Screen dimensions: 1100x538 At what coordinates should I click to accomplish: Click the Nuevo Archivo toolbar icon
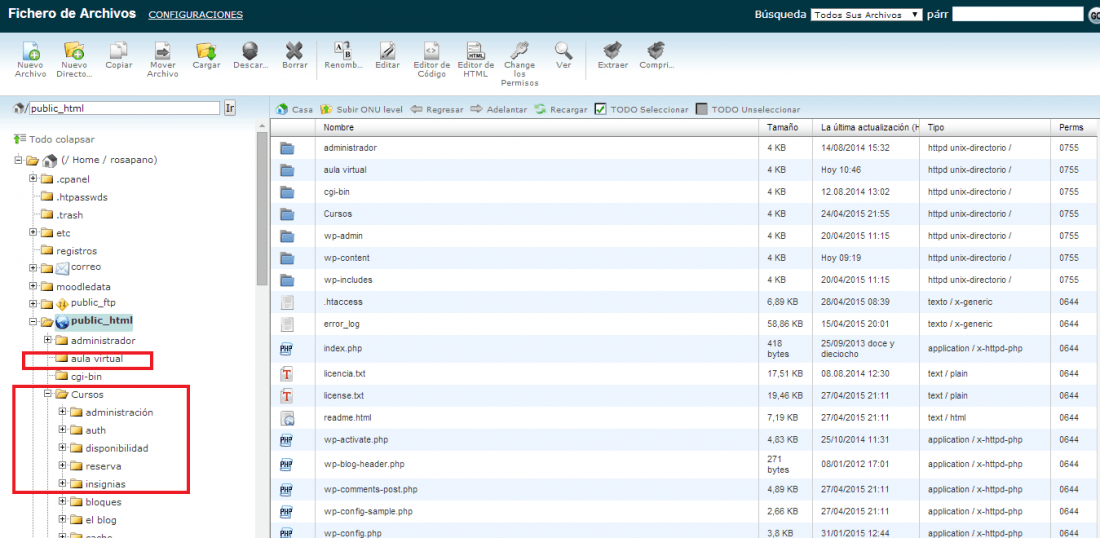(30, 52)
